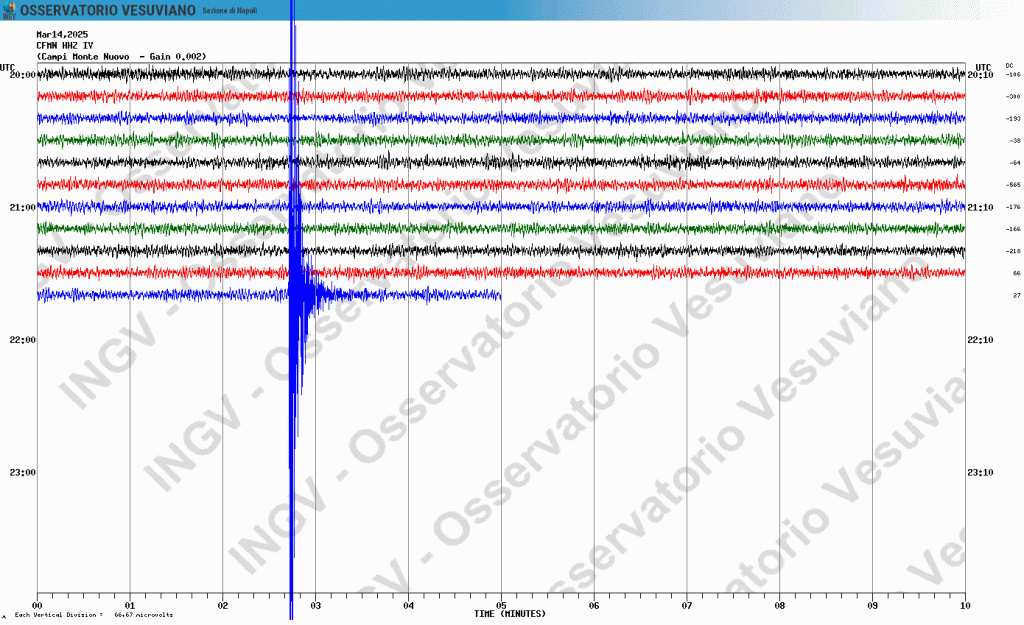
Task: Click the 'Sezione di Napoli' header text
Action: click(x=230, y=11)
